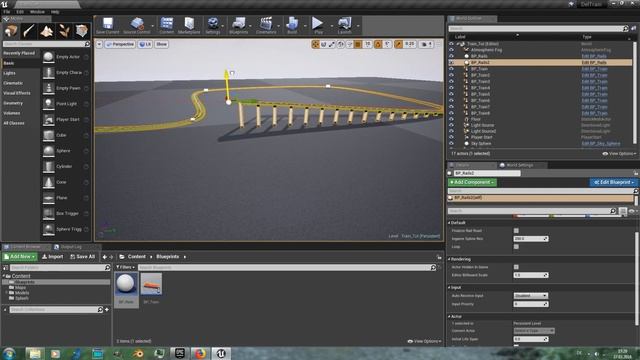Open the viewport options dropdown arrow
Viewport: 640px width, 360px height.
tap(99, 44)
